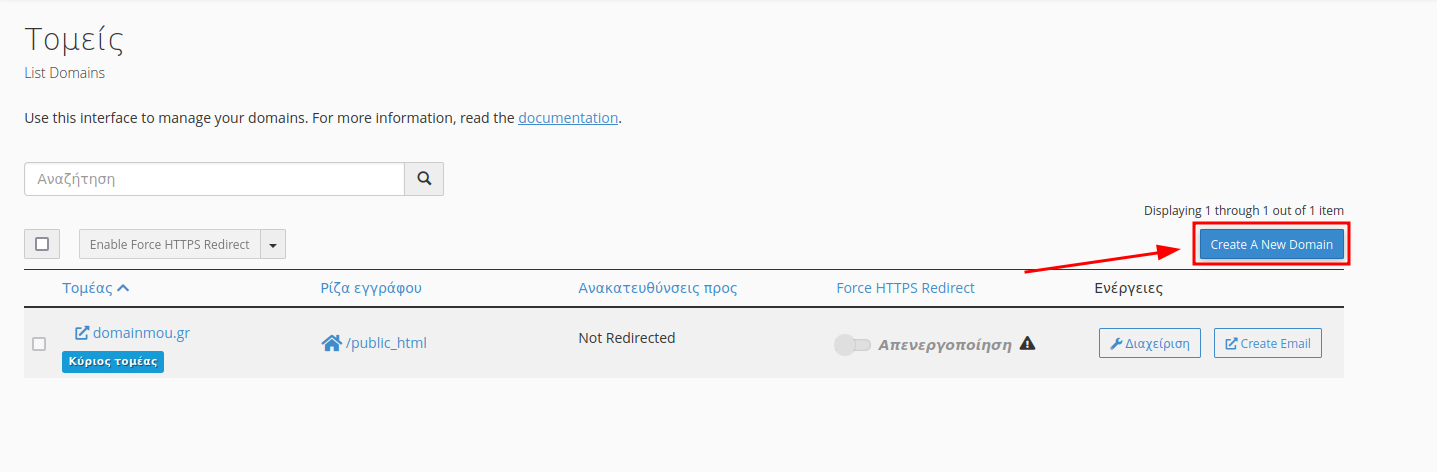Image resolution: width=1437 pixels, height=472 pixels.
Task: Open the documentation link
Action: tap(568, 118)
